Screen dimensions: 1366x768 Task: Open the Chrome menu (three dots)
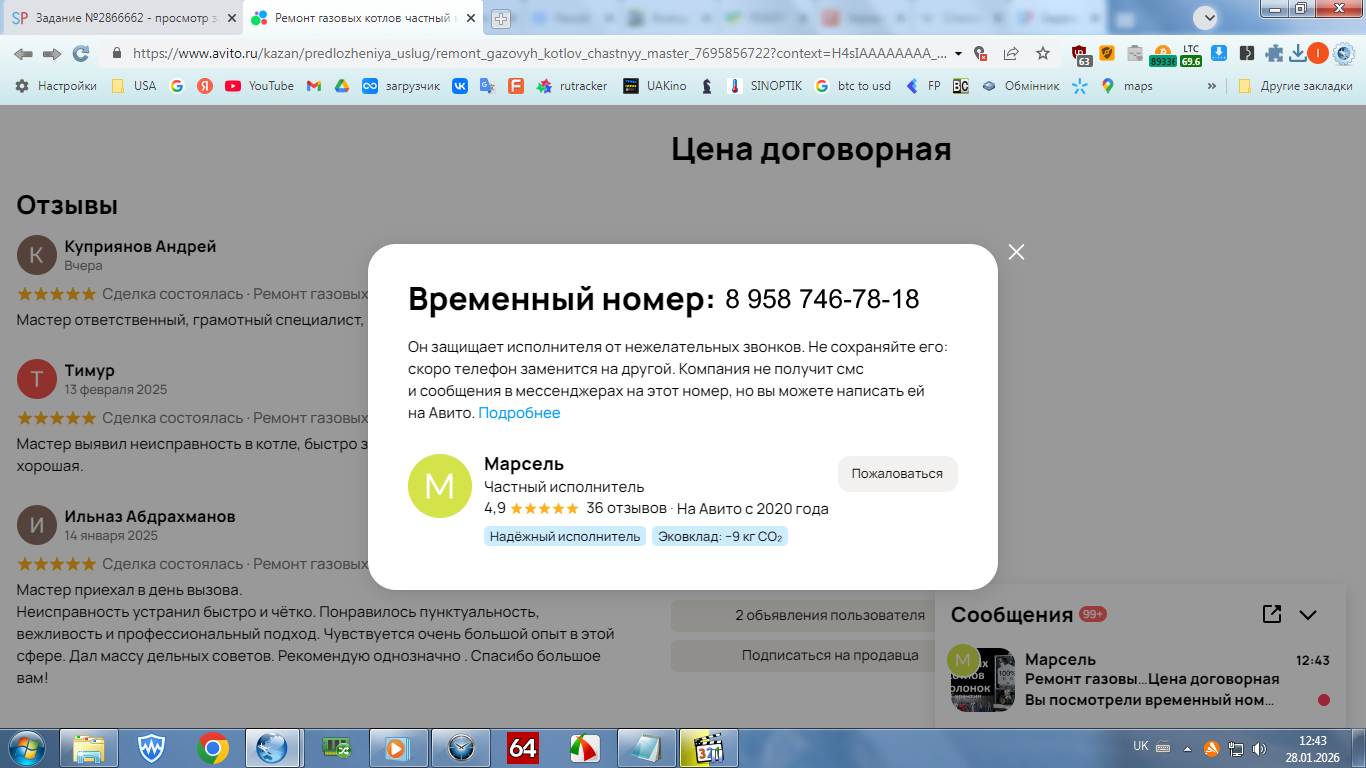(x=1345, y=53)
